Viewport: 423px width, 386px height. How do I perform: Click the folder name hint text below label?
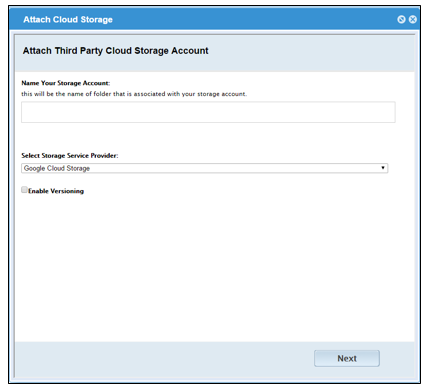click(134, 94)
